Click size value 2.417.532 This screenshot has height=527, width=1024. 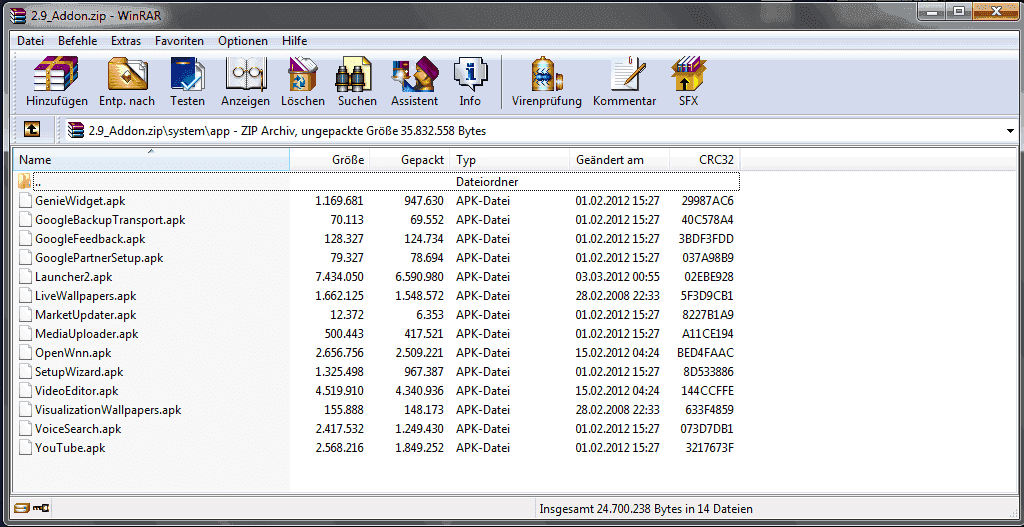(x=339, y=429)
